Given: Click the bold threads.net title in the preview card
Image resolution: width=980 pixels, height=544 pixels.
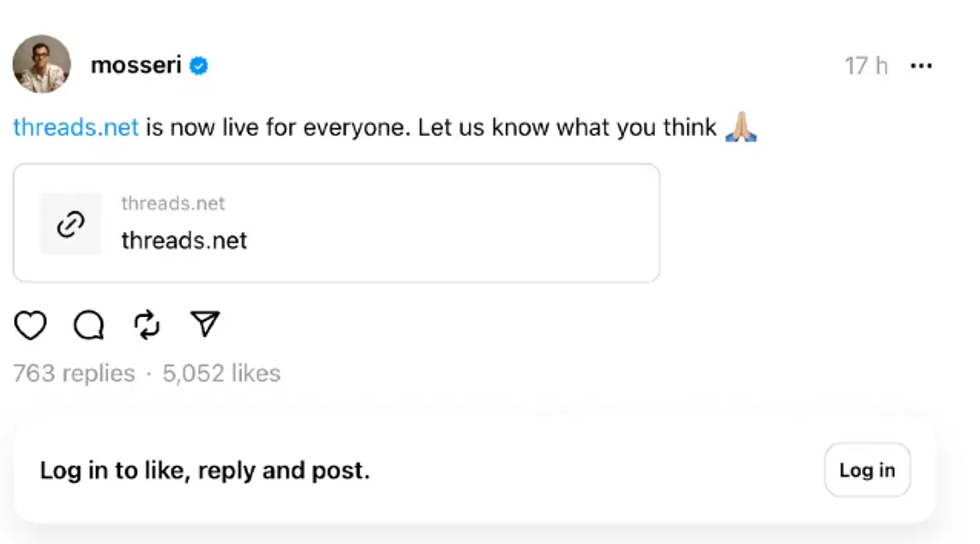Looking at the screenshot, I should click(x=184, y=241).
